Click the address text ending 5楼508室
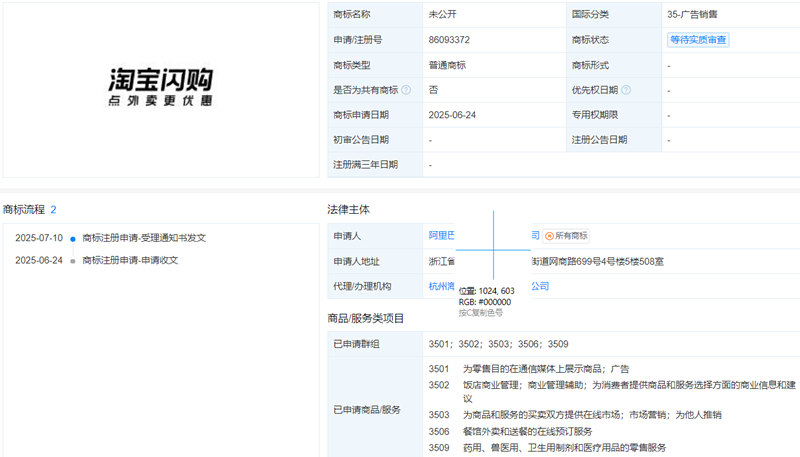800x457 pixels. (x=597, y=262)
